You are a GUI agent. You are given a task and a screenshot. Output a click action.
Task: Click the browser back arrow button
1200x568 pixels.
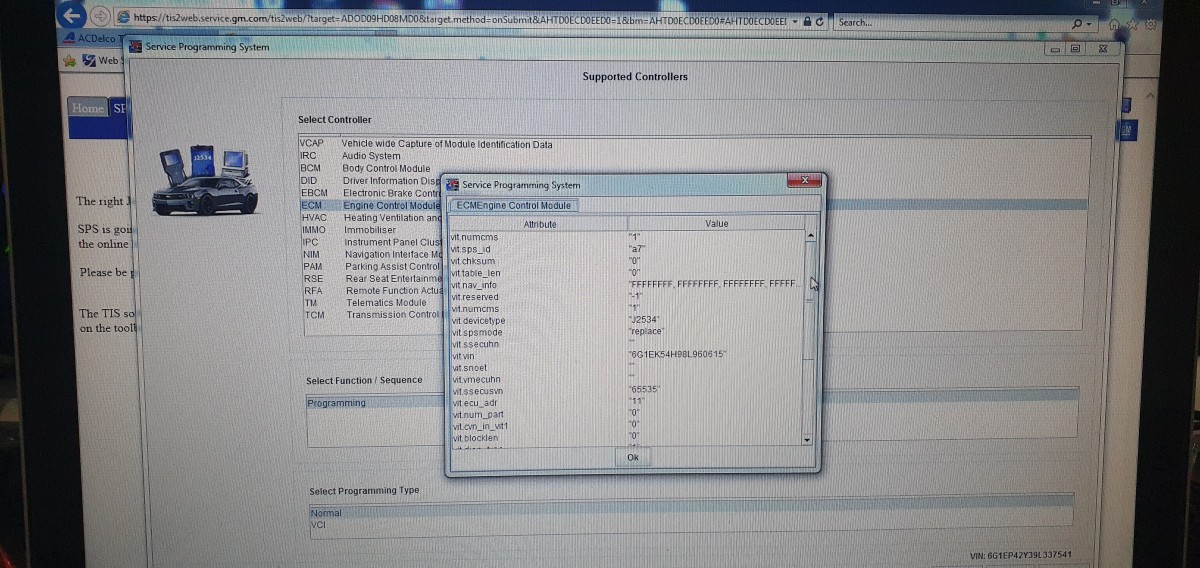click(x=72, y=16)
